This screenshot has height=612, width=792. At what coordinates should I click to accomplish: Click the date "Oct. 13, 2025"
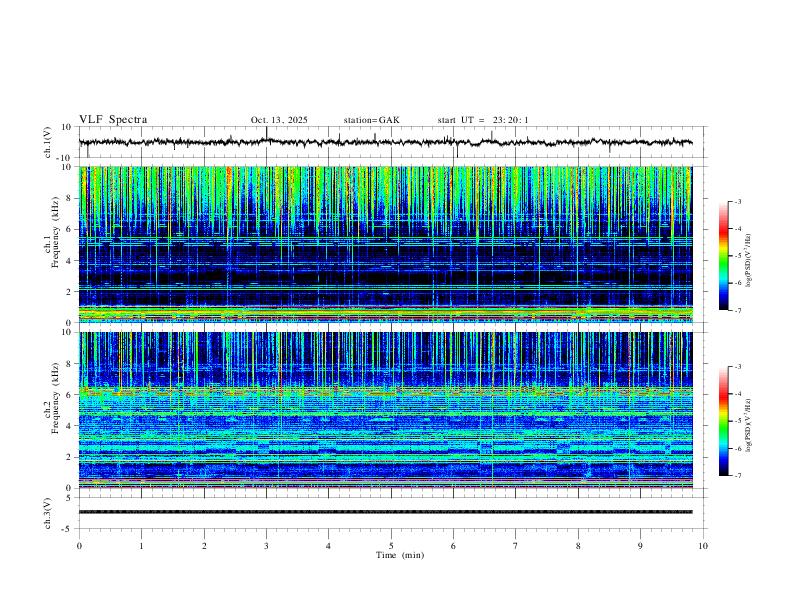click(279, 120)
